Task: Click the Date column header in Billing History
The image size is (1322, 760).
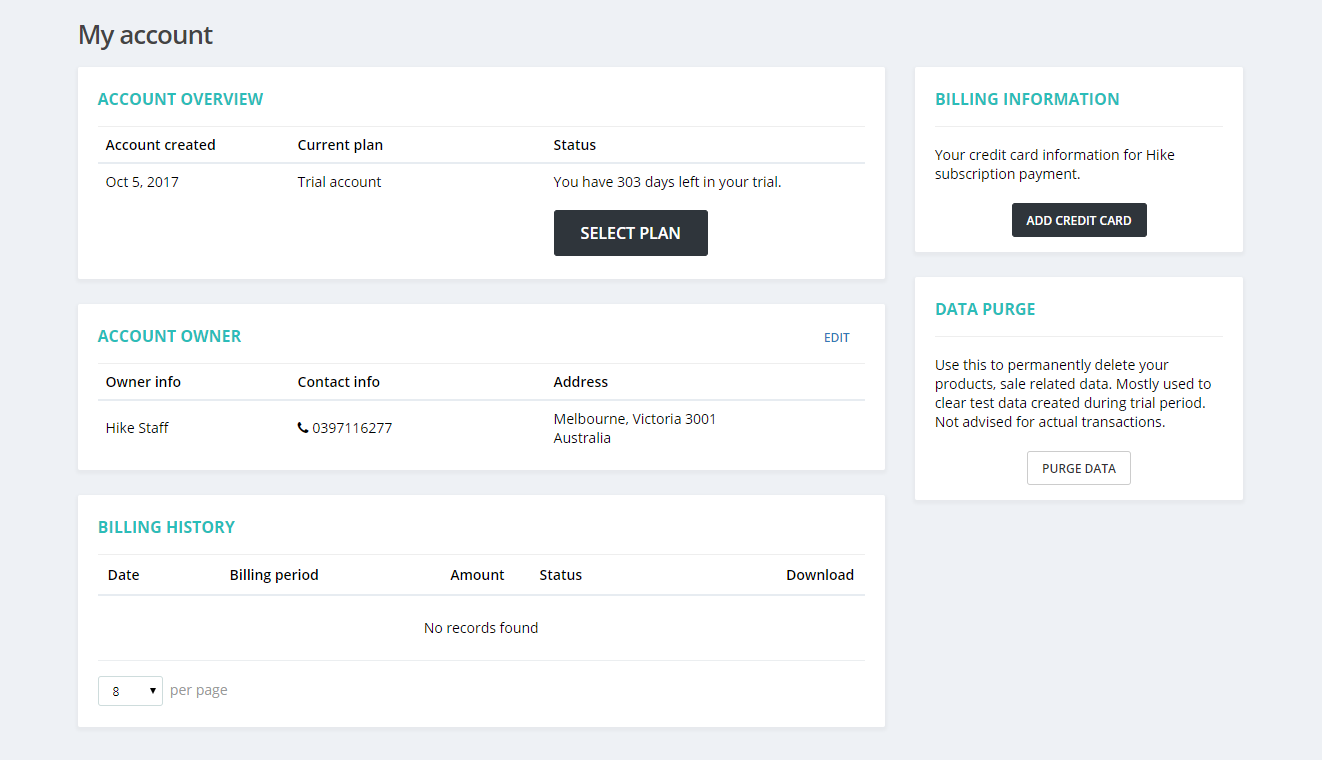Action: tap(124, 575)
